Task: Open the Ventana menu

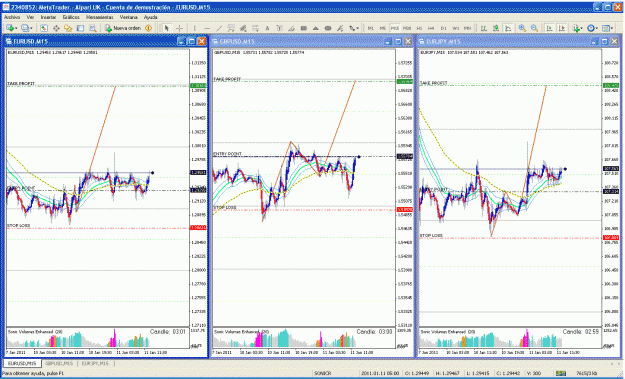Action: coord(129,17)
